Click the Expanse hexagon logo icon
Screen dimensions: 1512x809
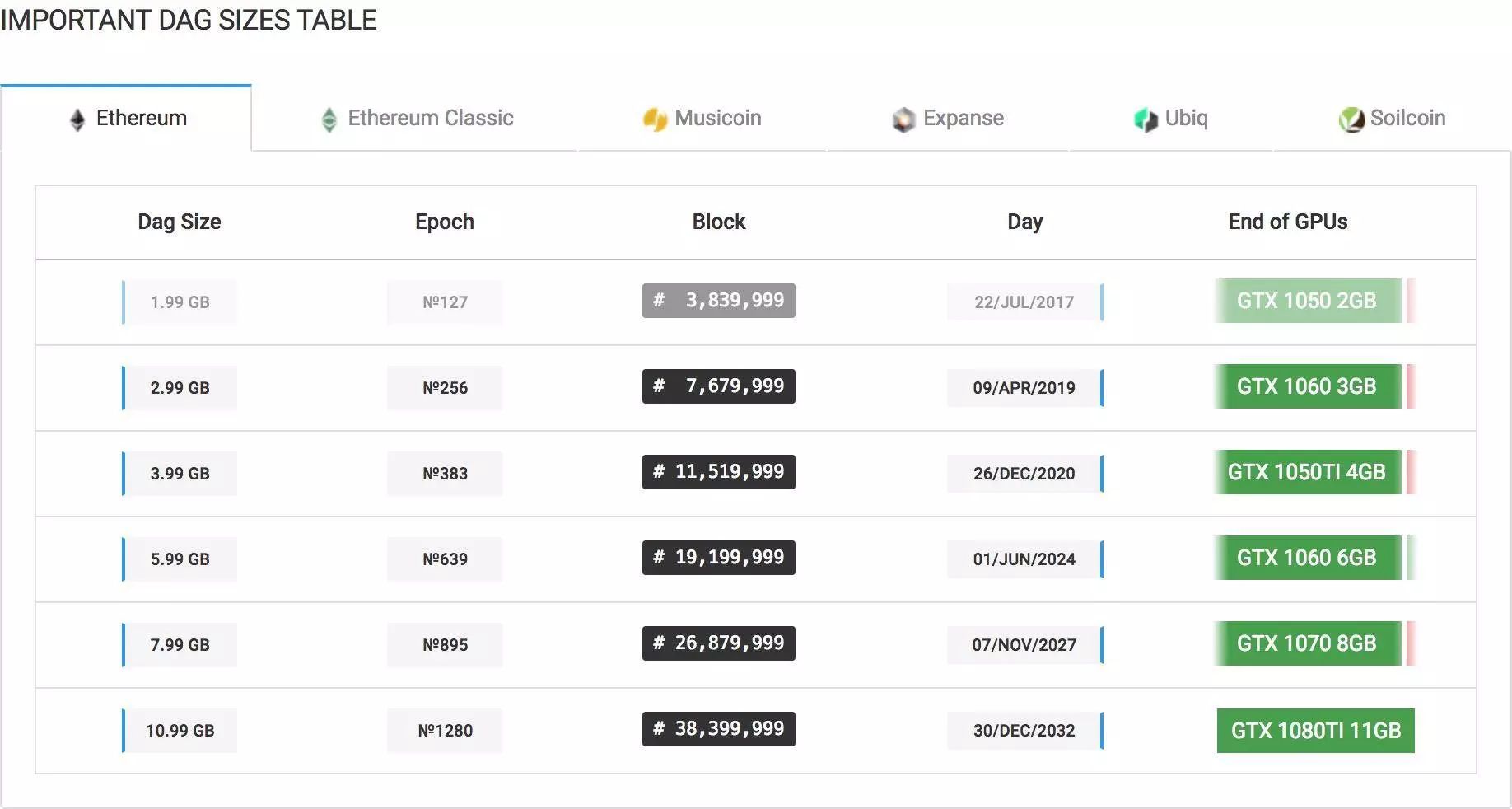[903, 119]
